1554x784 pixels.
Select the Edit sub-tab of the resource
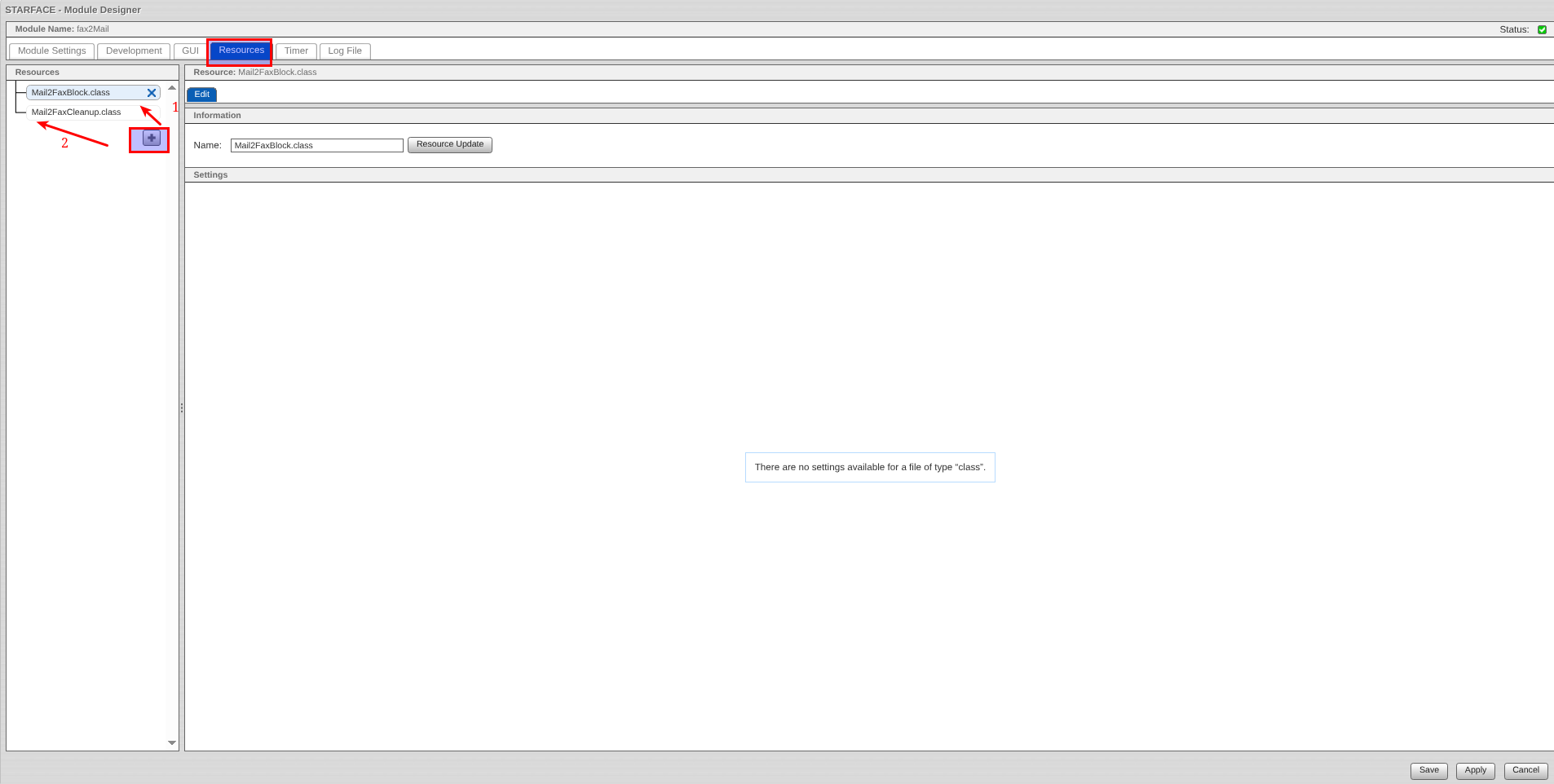pyautogui.click(x=202, y=95)
